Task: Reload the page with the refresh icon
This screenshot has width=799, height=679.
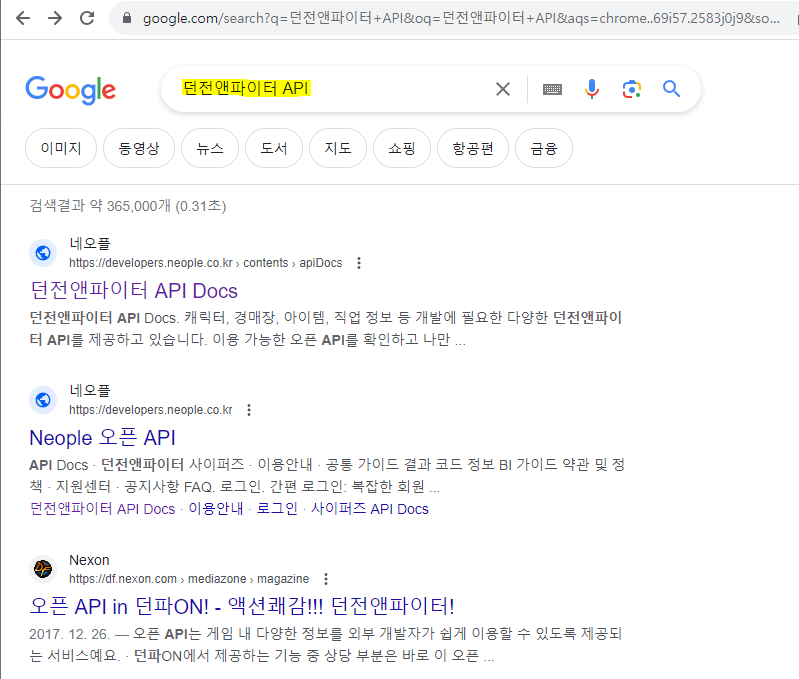Action: (87, 18)
